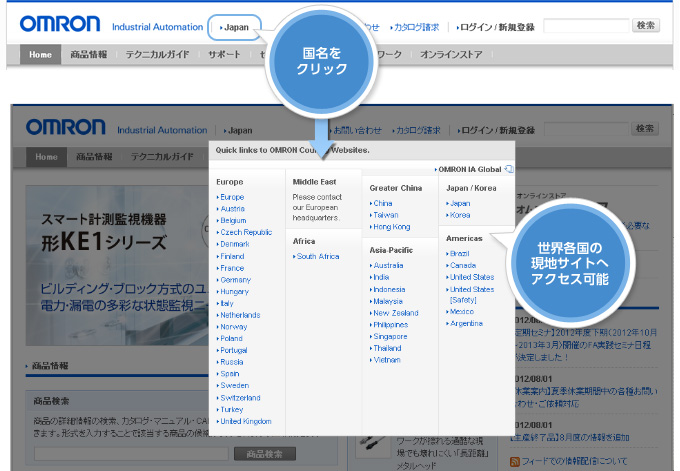The height and width of the screenshot is (471, 680).
Task: Open テクニカルガイド in the top navigation bar
Action: coord(157,55)
